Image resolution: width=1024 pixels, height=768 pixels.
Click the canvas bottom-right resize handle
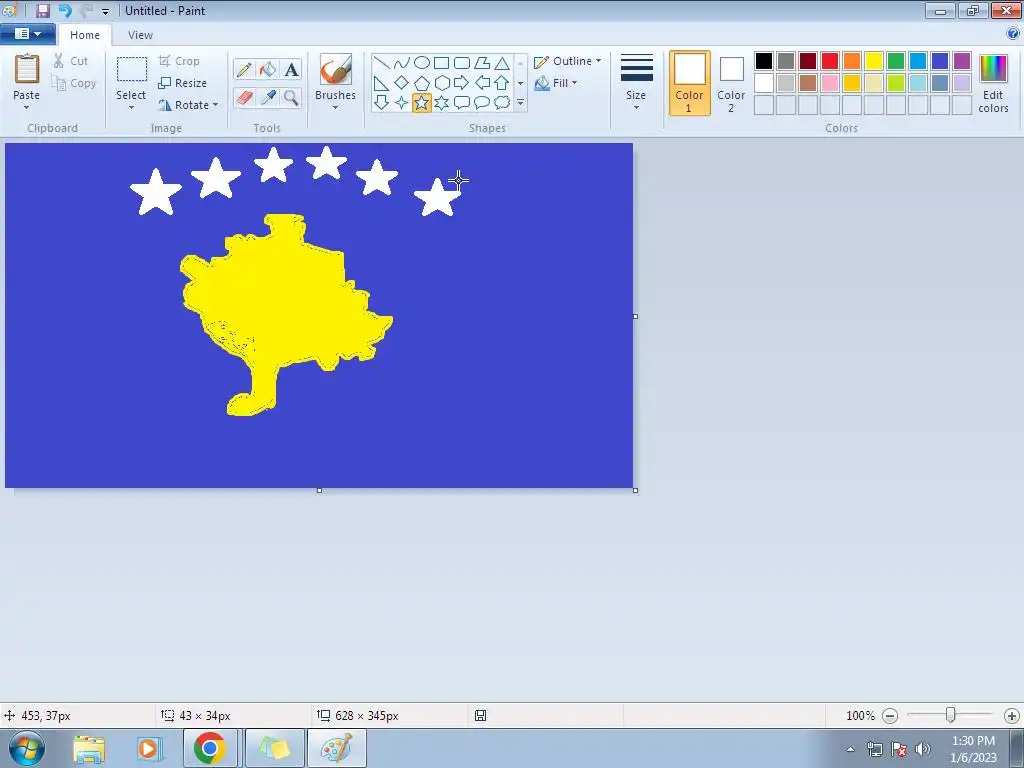pyautogui.click(x=635, y=490)
